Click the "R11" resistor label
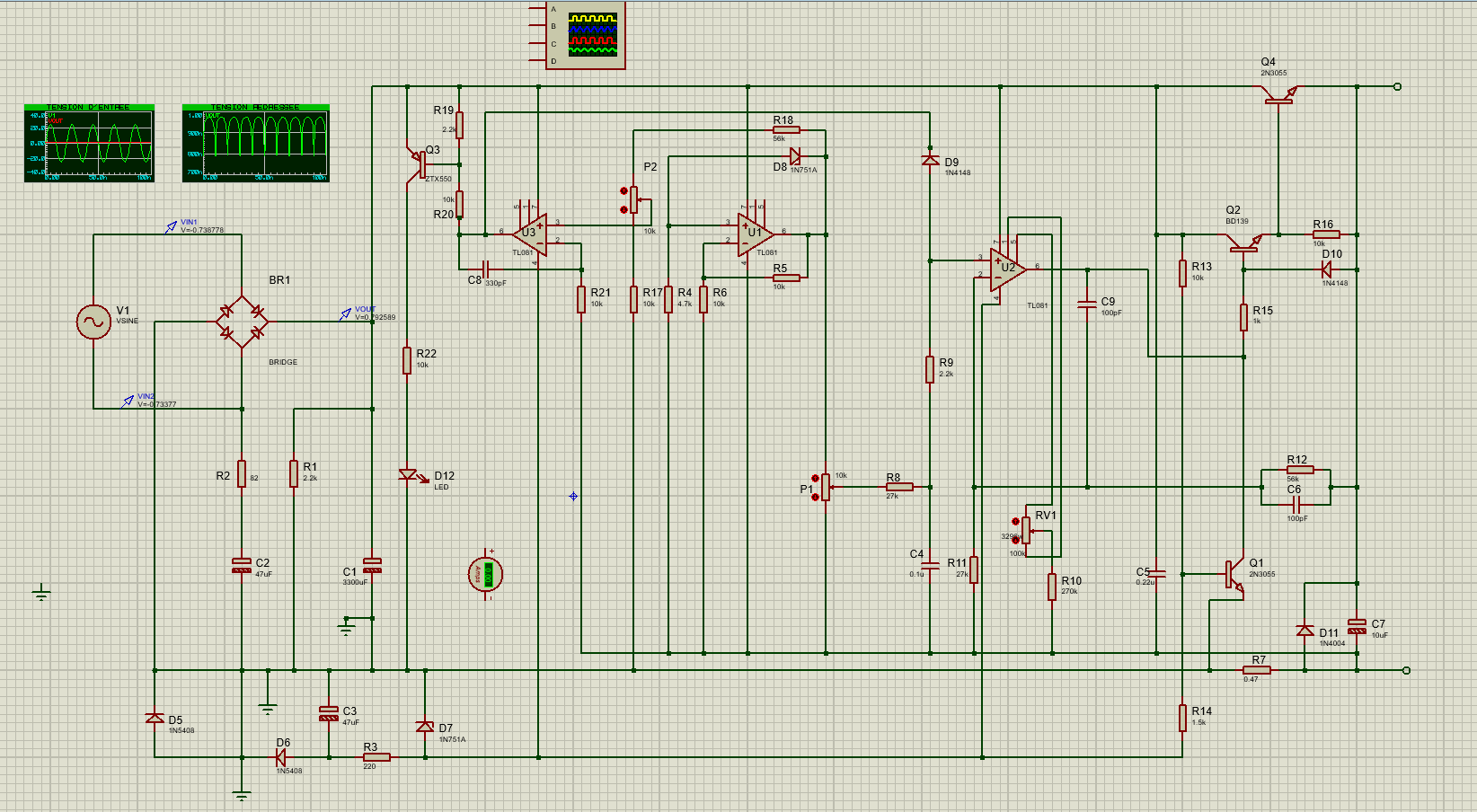1477x812 pixels. (957, 563)
